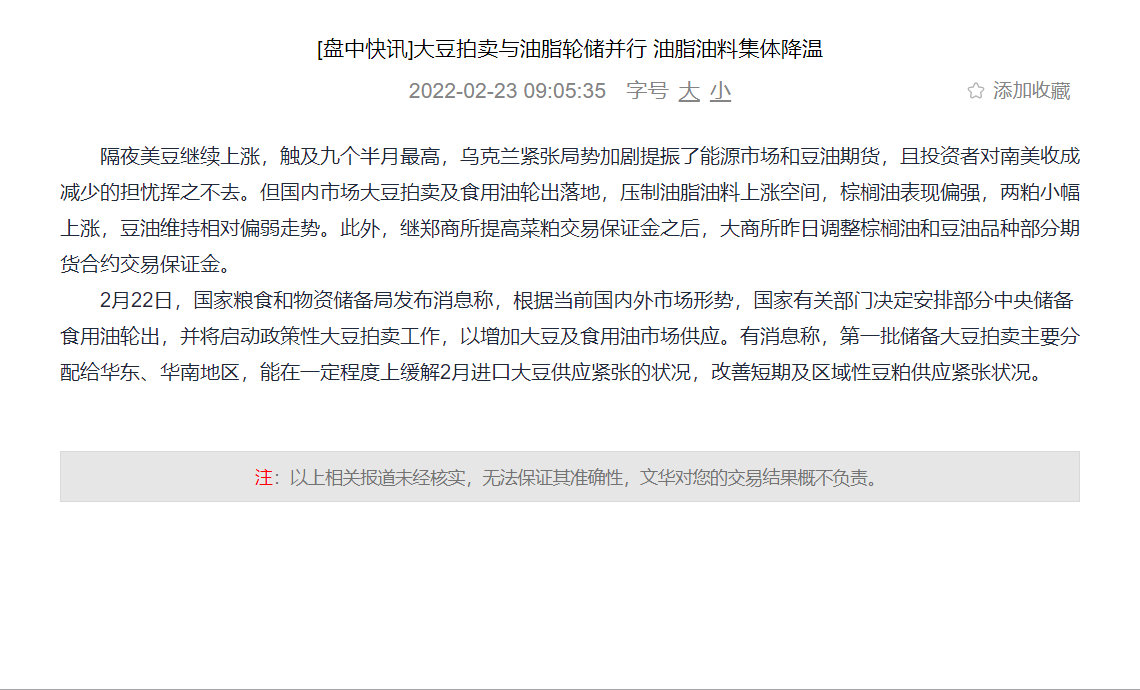
Task: Click the timestamp 2022-02-23 09:05:35
Action: click(x=507, y=91)
